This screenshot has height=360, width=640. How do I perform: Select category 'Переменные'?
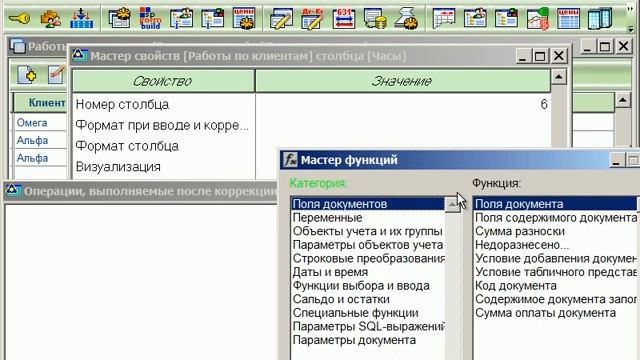tap(368, 218)
